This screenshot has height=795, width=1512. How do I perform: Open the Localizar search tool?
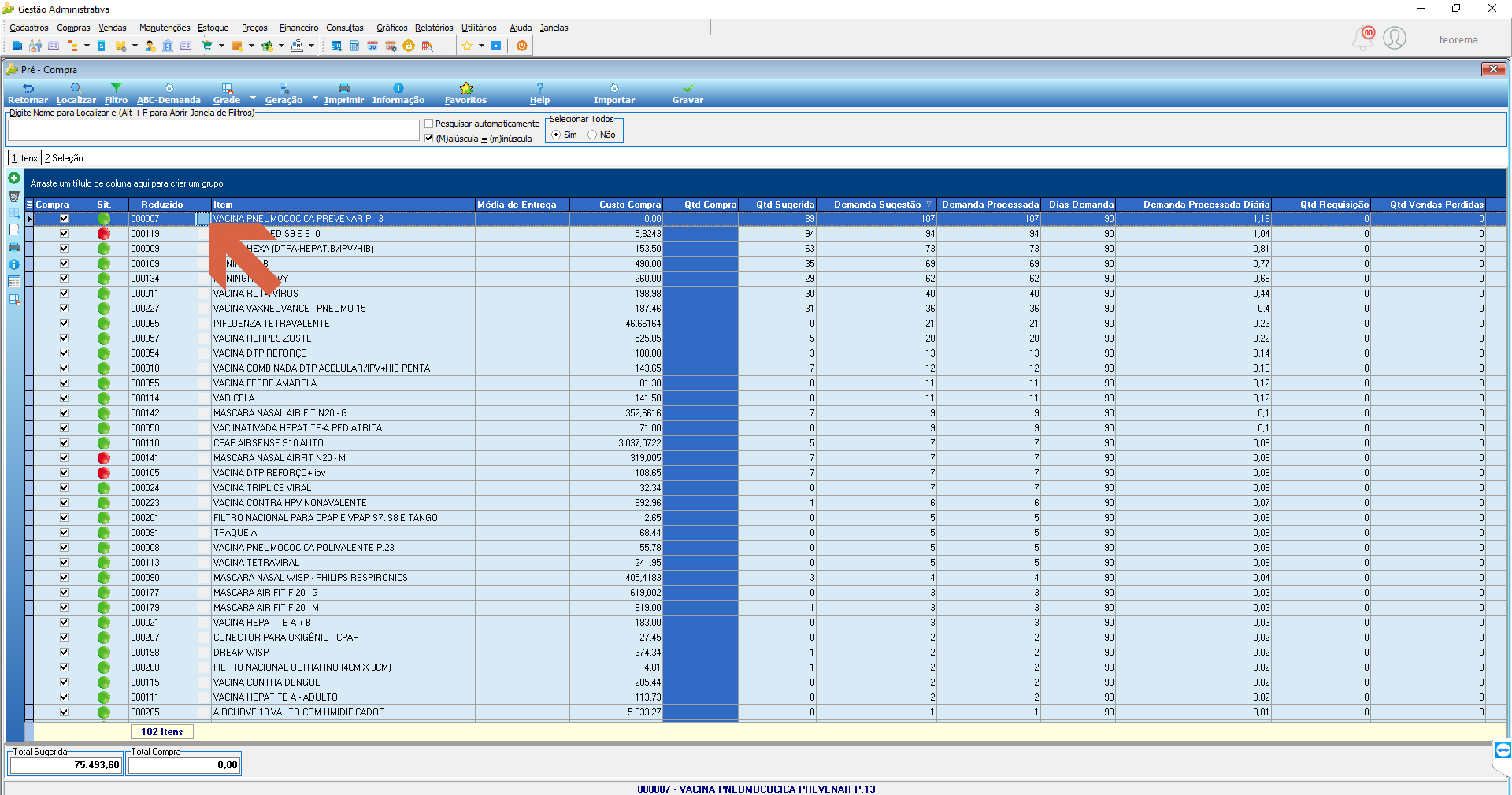point(76,94)
